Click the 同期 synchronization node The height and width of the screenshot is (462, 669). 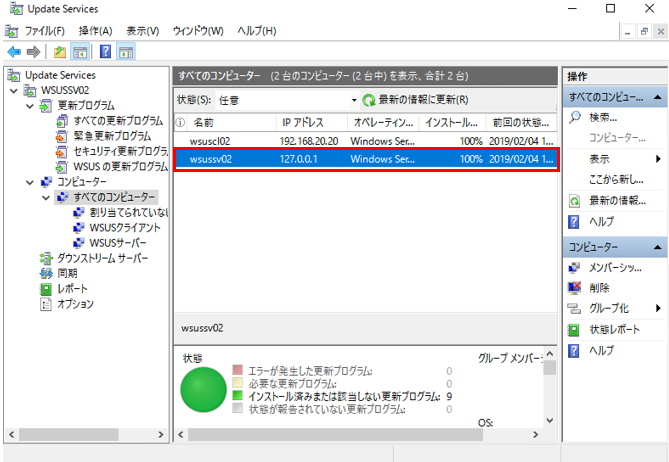click(x=66, y=273)
